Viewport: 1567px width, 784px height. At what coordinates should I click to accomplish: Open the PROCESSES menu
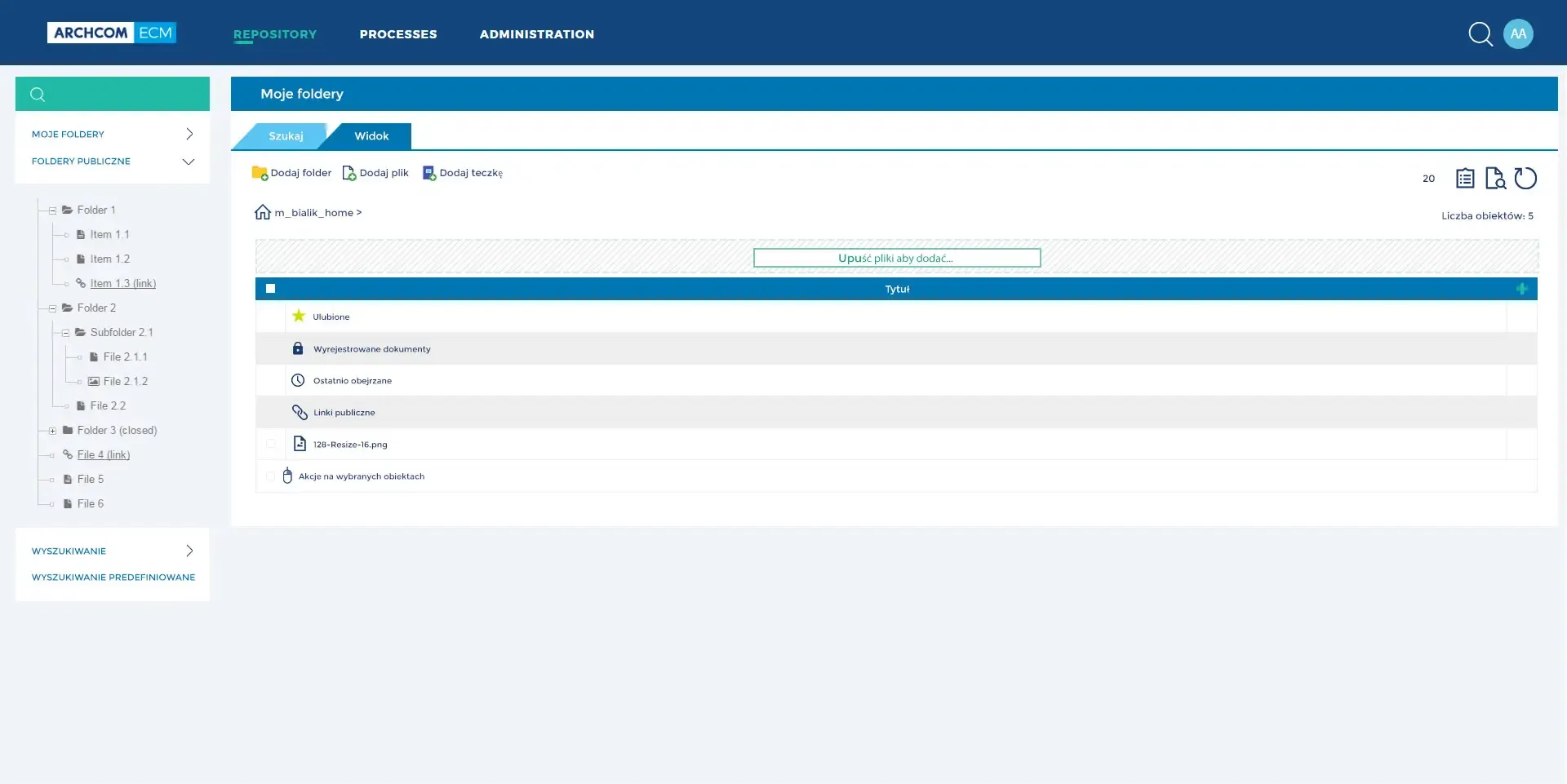point(398,34)
